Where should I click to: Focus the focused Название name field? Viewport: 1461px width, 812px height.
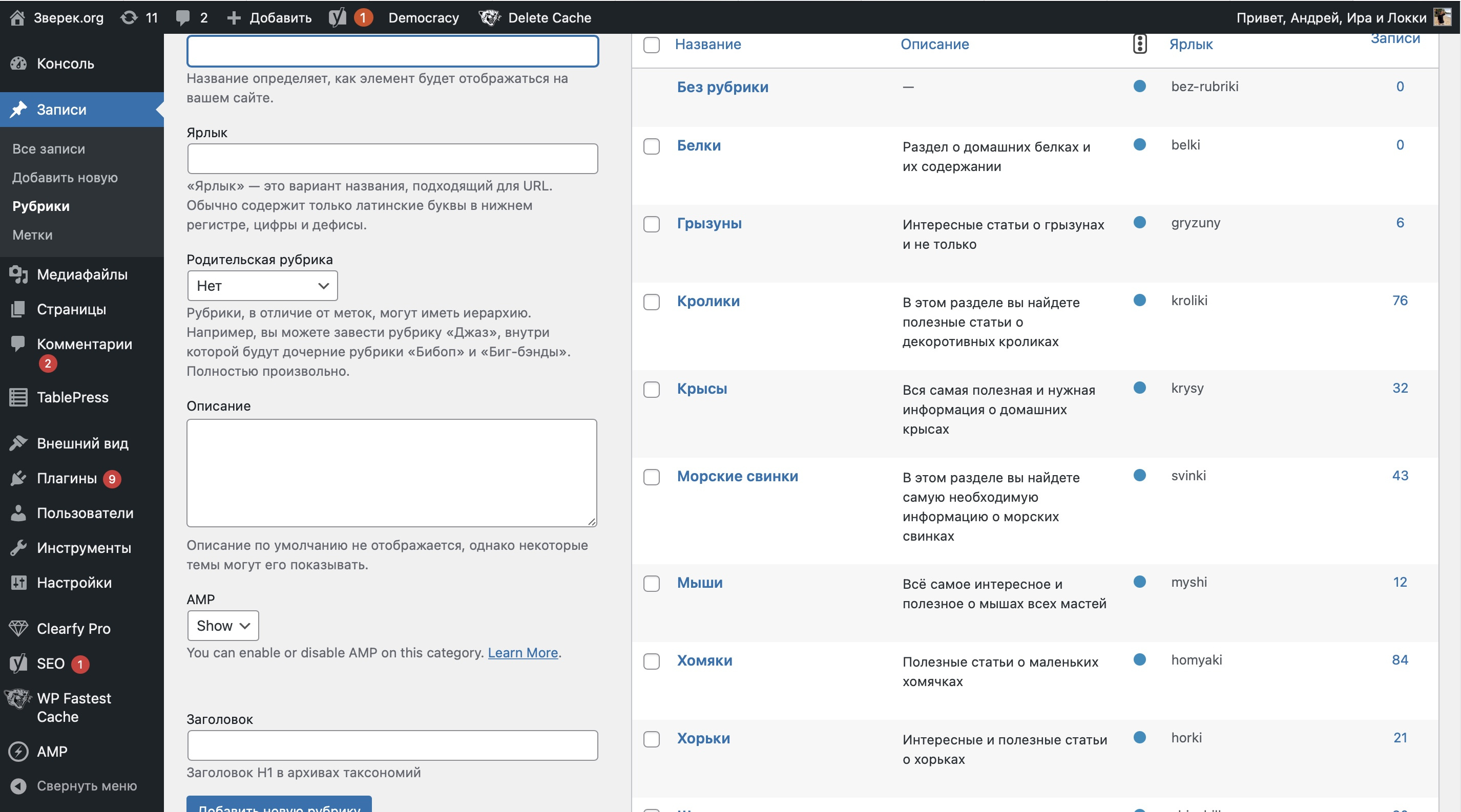tap(392, 51)
